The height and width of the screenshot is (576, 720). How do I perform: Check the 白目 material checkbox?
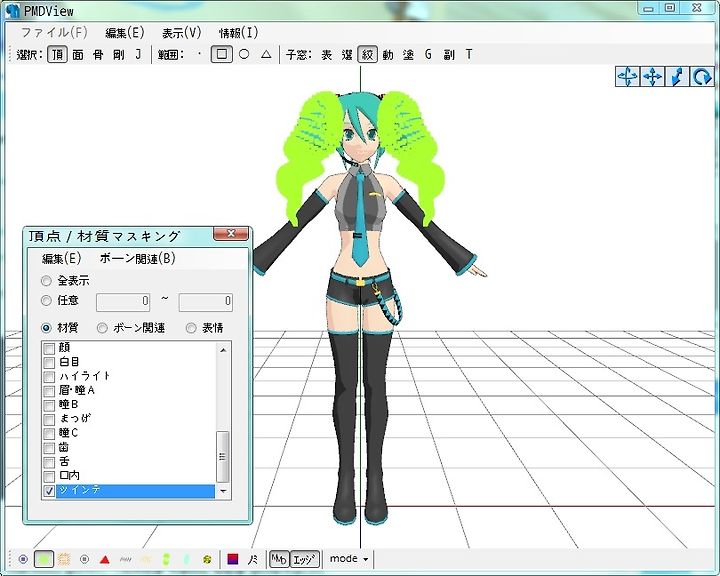pos(49,363)
